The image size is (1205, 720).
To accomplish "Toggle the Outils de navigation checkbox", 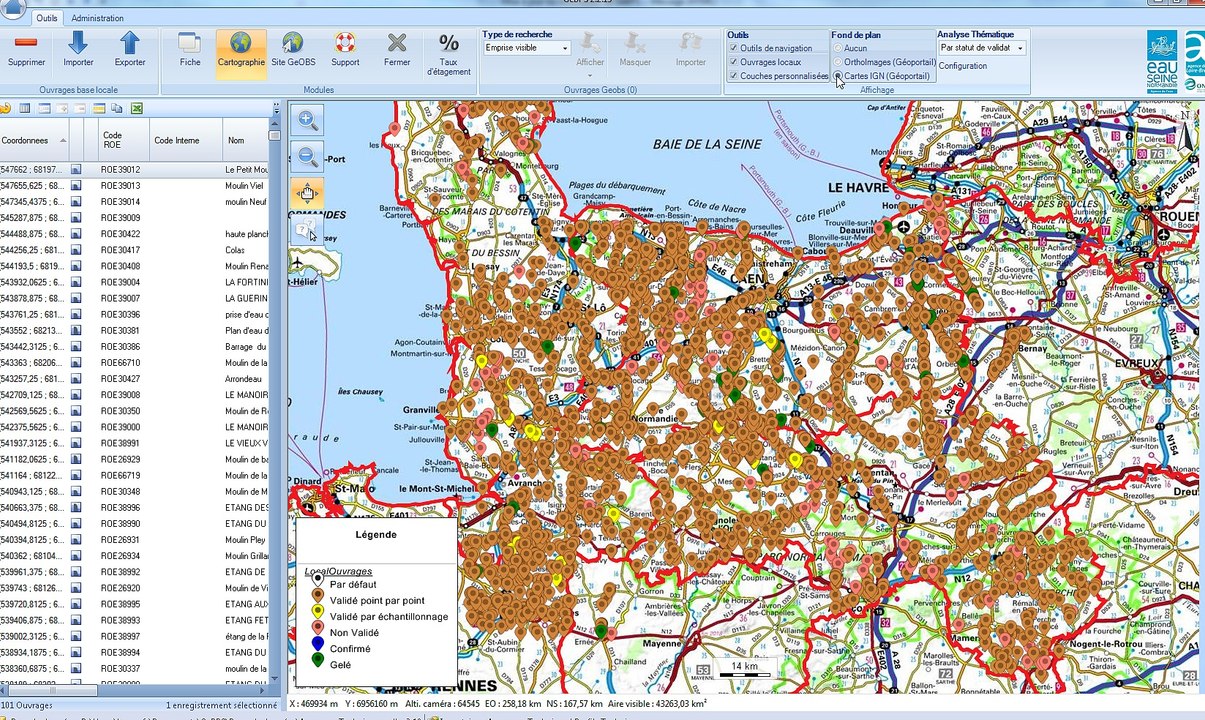I will [x=734, y=48].
